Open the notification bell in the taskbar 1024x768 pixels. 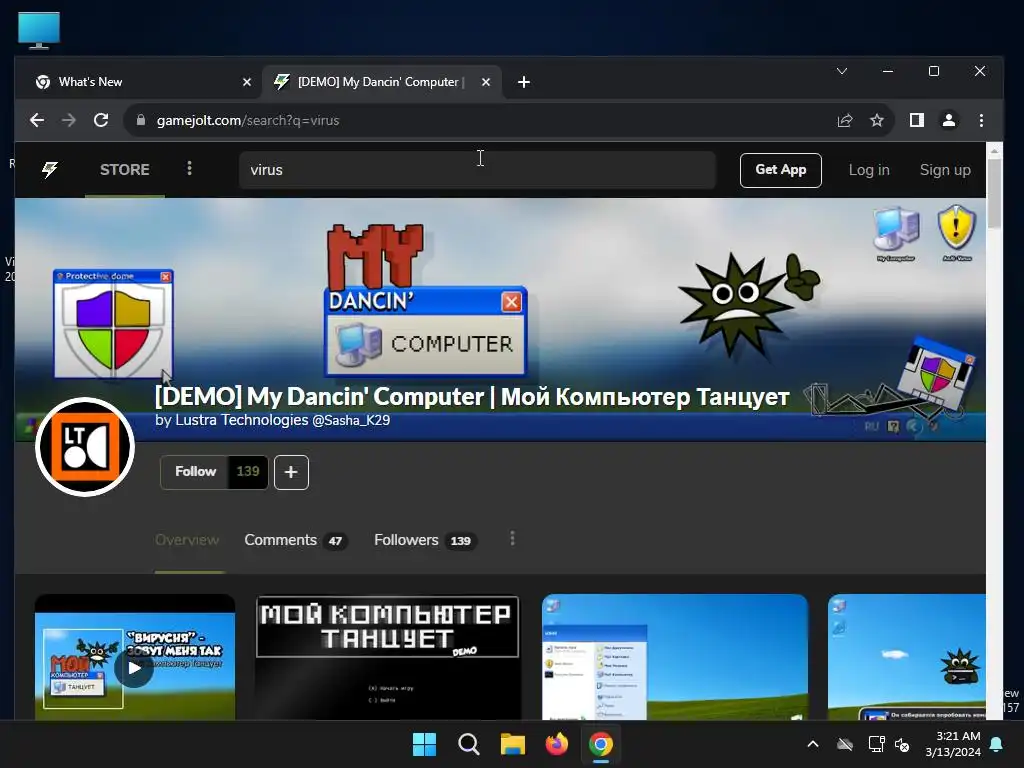(x=997, y=744)
